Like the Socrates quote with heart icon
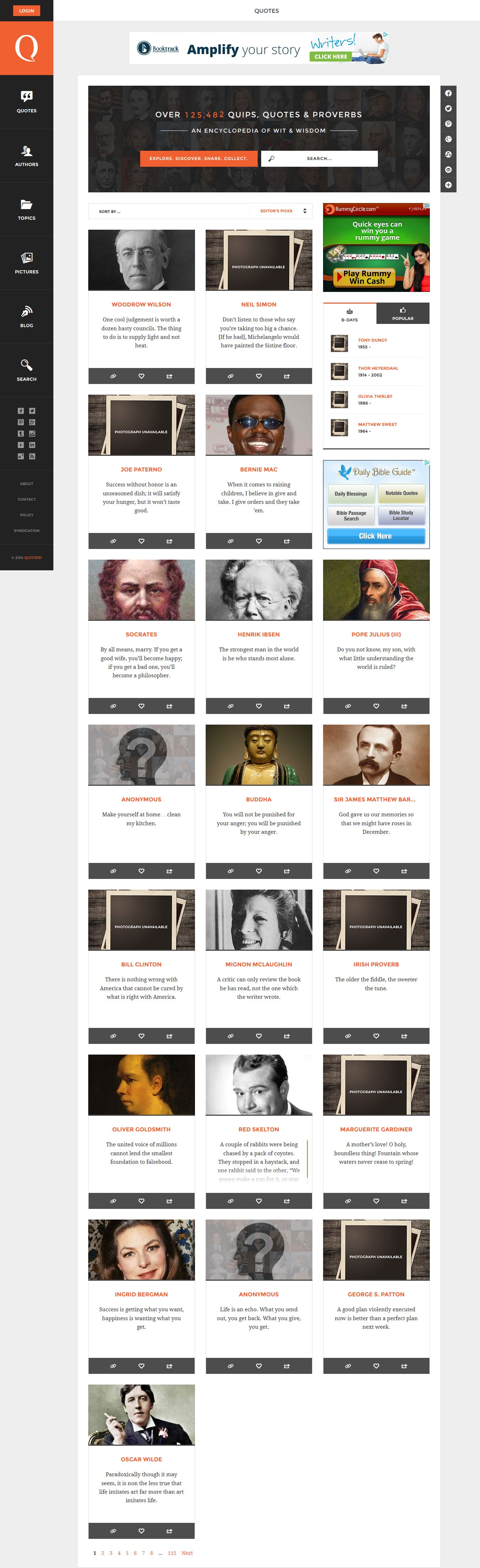 [x=141, y=706]
